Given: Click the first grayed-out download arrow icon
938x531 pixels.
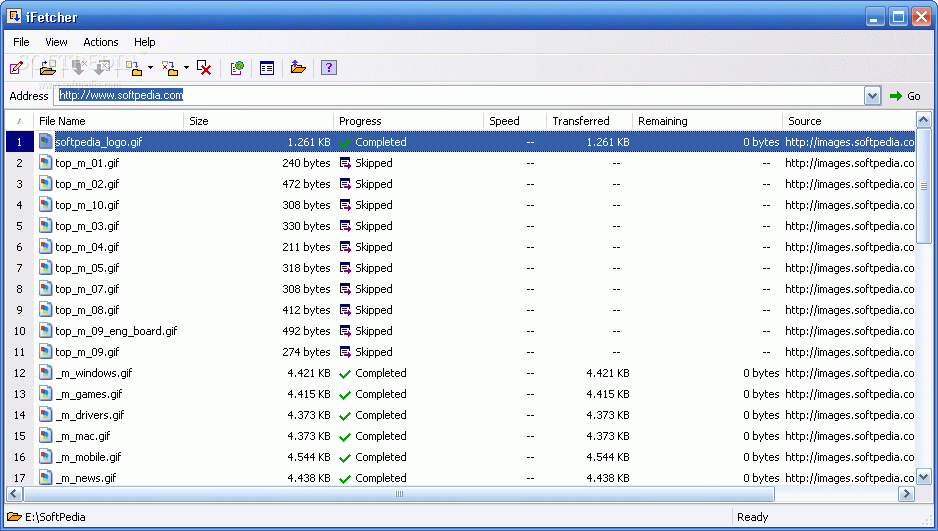Looking at the screenshot, I should click(78, 68).
